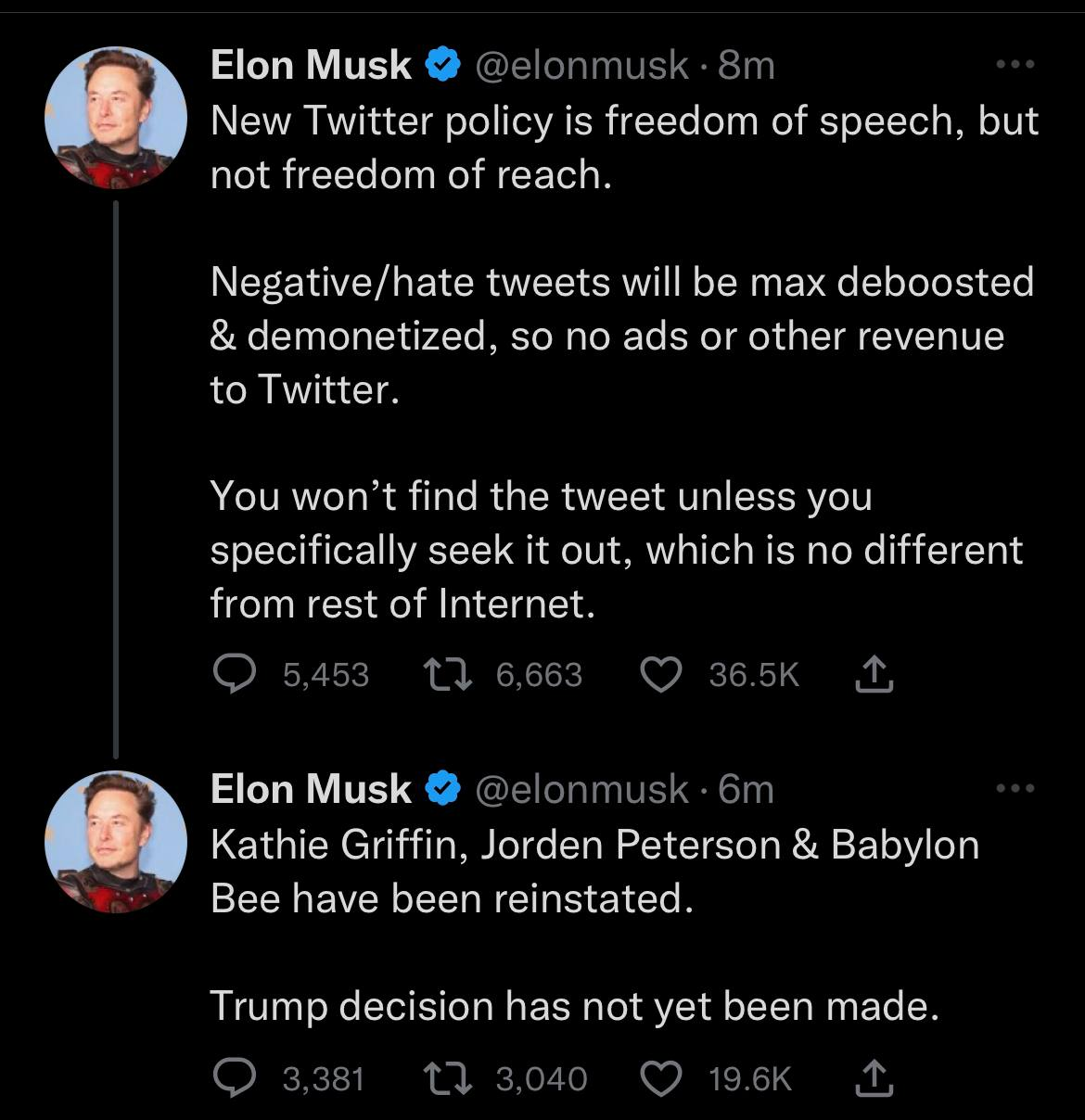The image size is (1085, 1120).
Task: Open the 8m timestamp link
Action: click(x=747, y=65)
